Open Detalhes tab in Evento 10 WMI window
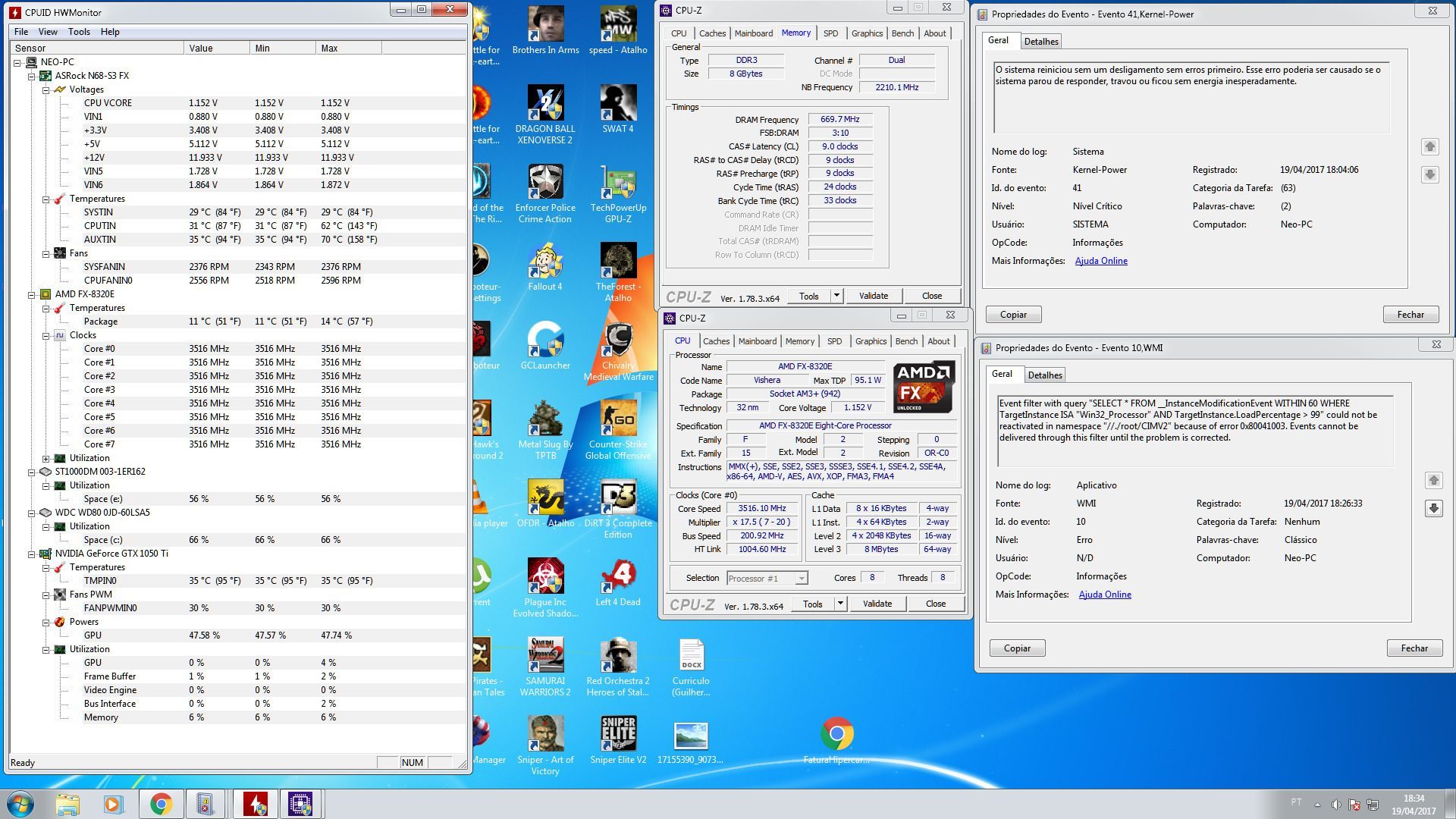The width and height of the screenshot is (1456, 819). 1045,375
